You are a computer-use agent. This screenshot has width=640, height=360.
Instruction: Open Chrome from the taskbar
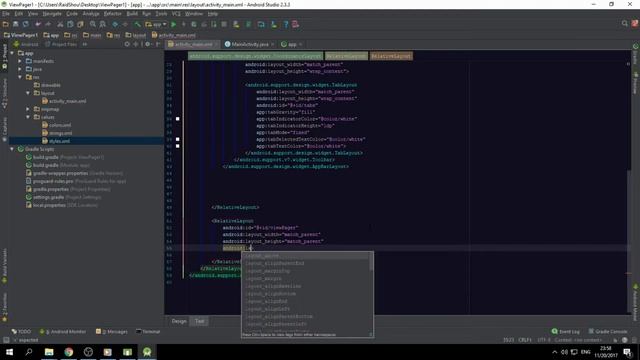(69, 352)
